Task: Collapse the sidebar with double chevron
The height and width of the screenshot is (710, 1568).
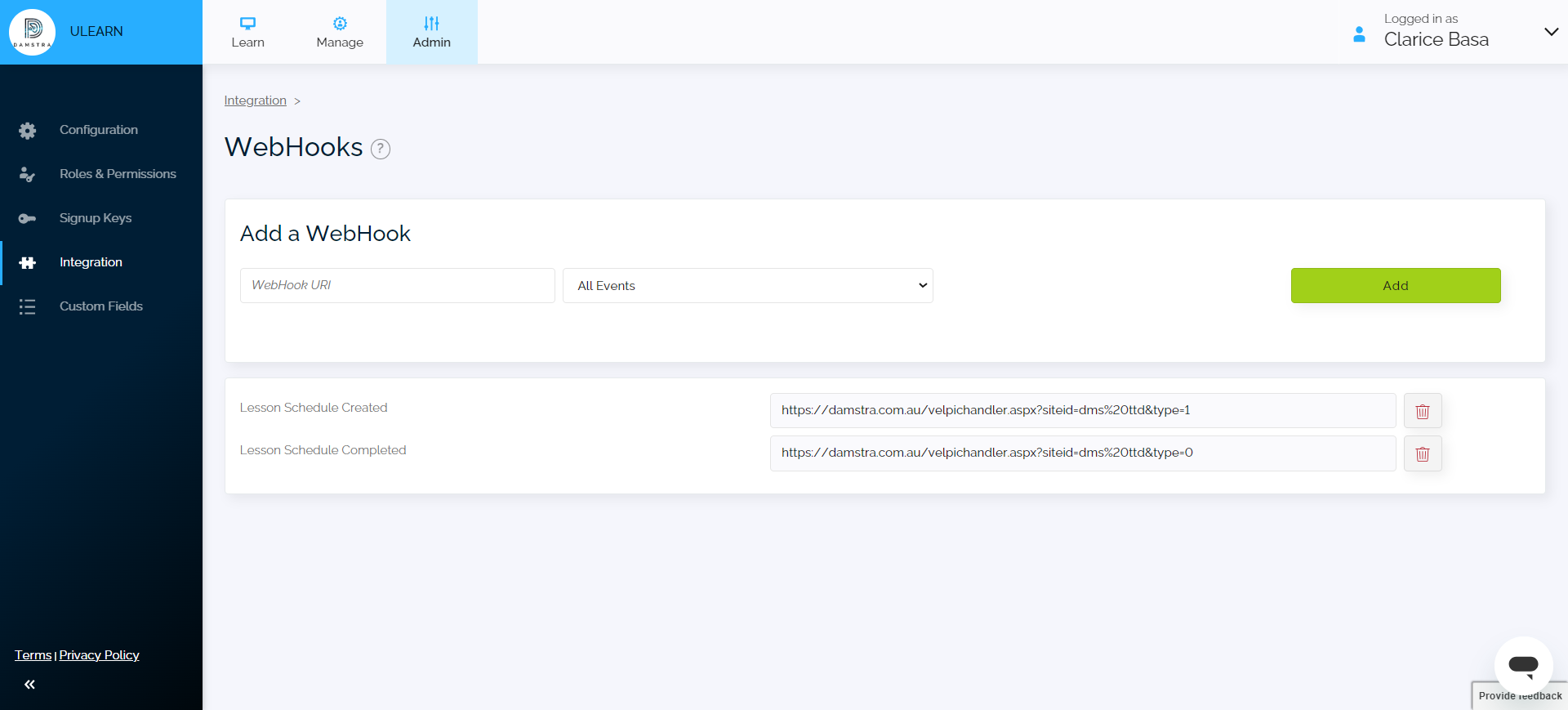Action: 29,685
